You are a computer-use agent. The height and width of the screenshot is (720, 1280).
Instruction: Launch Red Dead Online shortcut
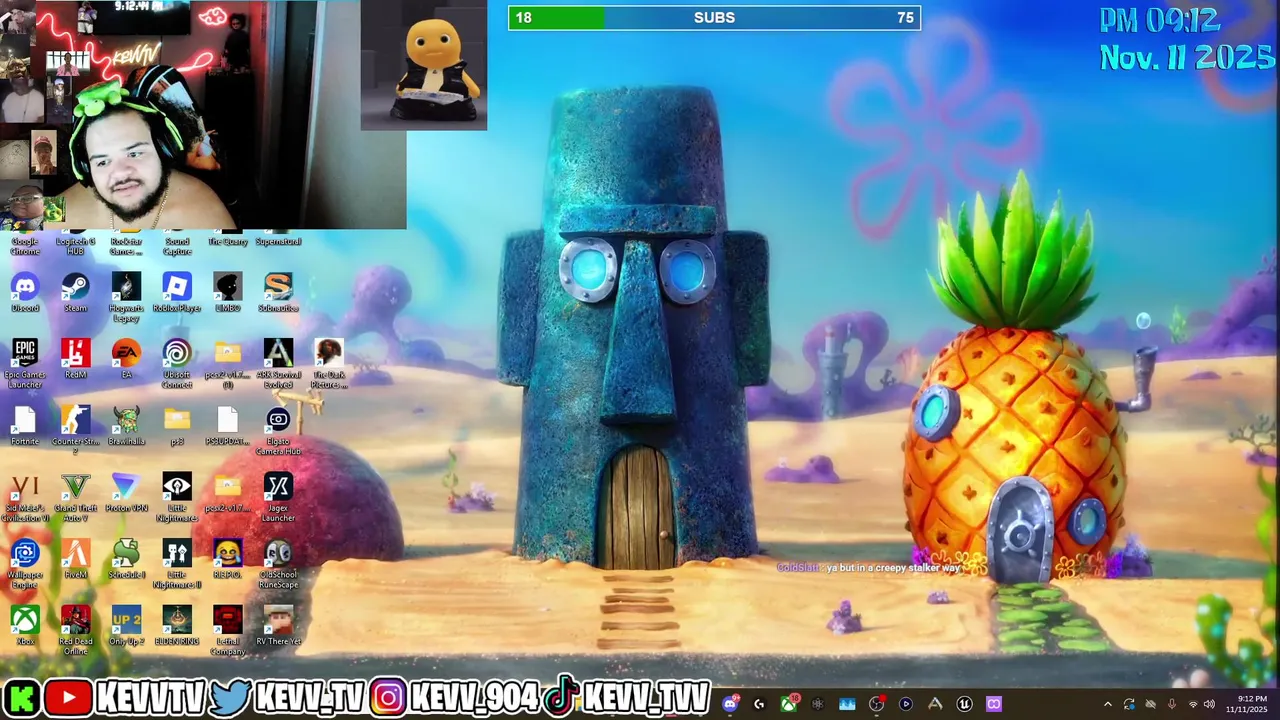(x=76, y=630)
